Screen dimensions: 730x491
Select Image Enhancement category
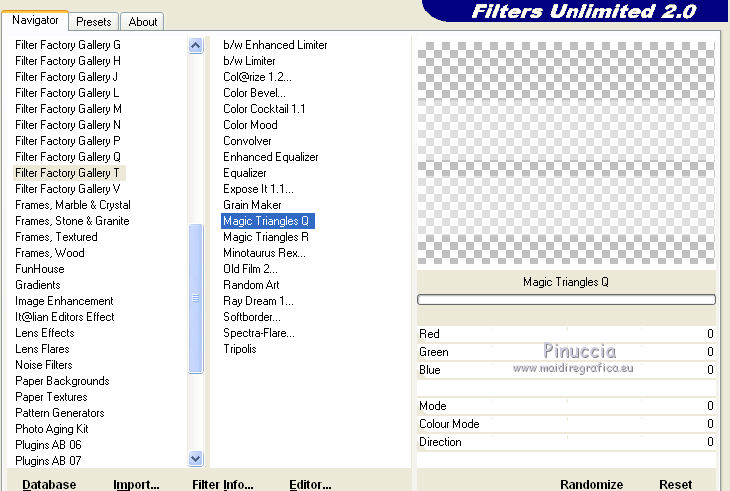tap(64, 301)
